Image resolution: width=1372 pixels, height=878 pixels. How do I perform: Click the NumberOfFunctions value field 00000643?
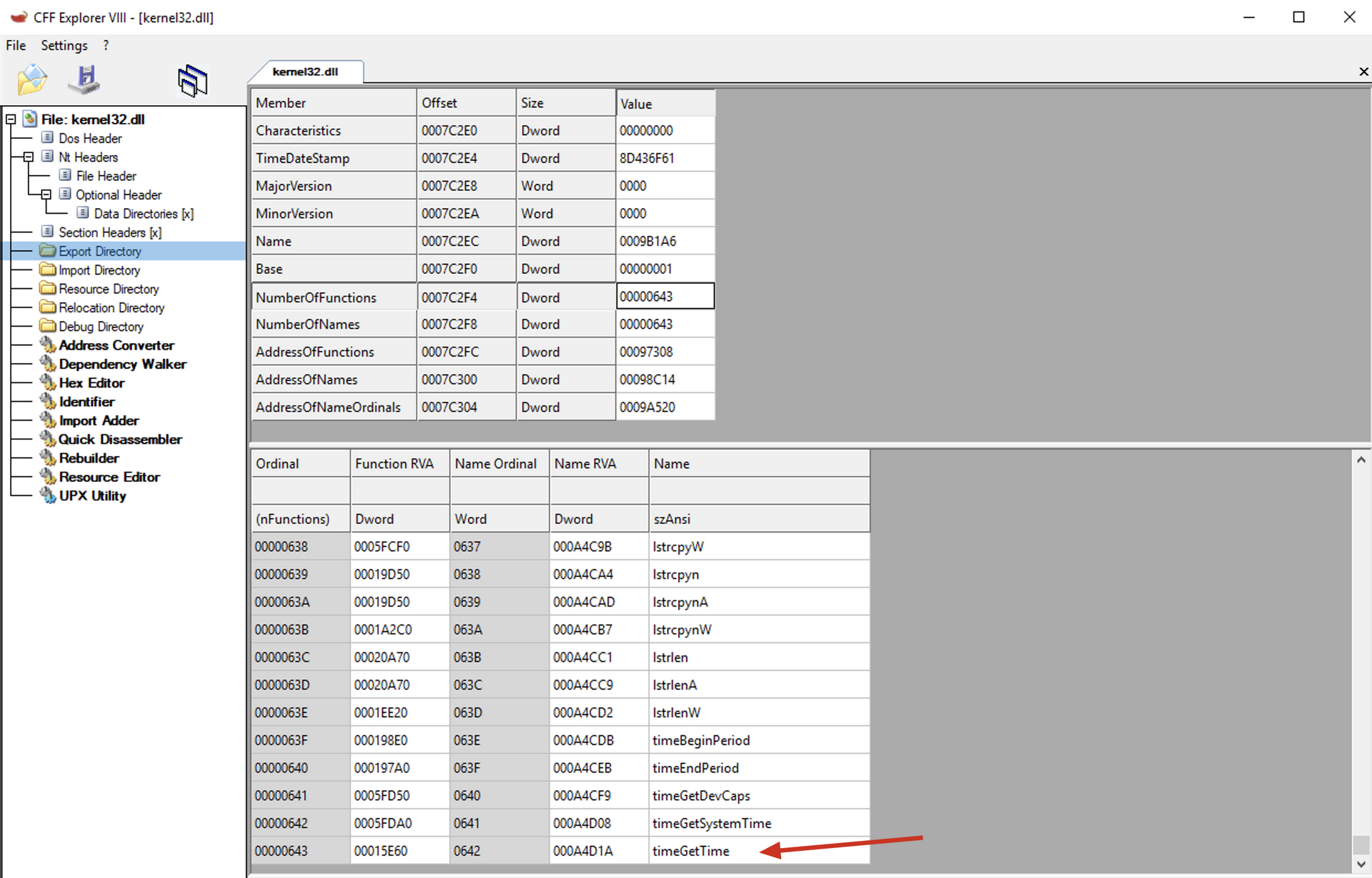[665, 296]
